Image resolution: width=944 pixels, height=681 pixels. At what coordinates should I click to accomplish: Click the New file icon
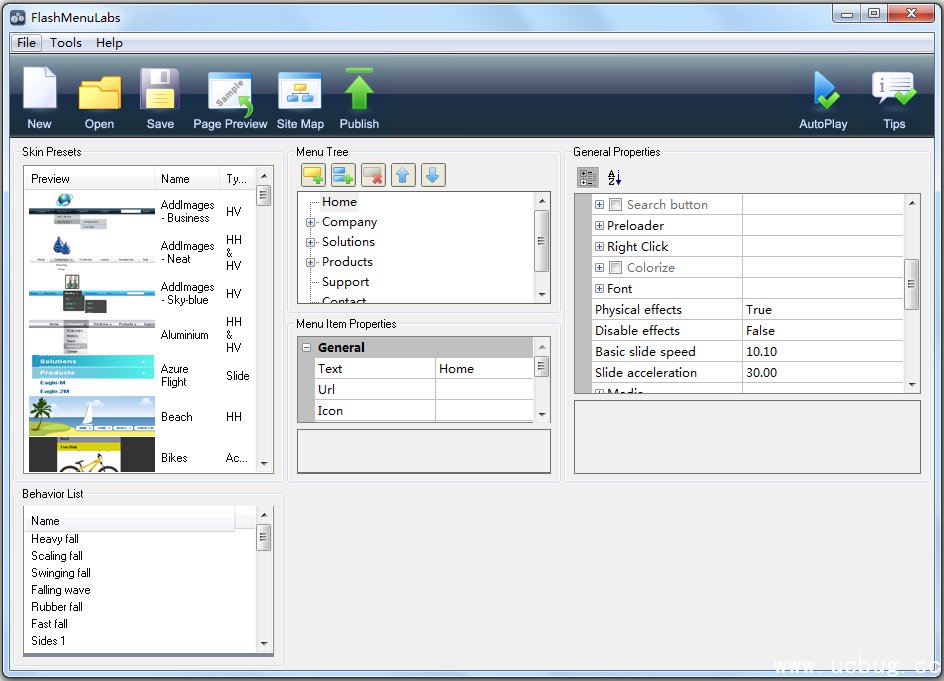click(x=39, y=90)
